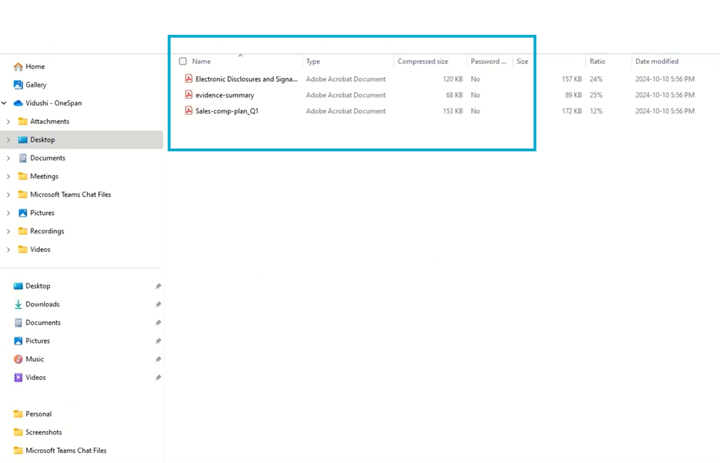Viewport: 720px width, 463px height.
Task: Click the 157 KB size value
Action: tap(572, 79)
